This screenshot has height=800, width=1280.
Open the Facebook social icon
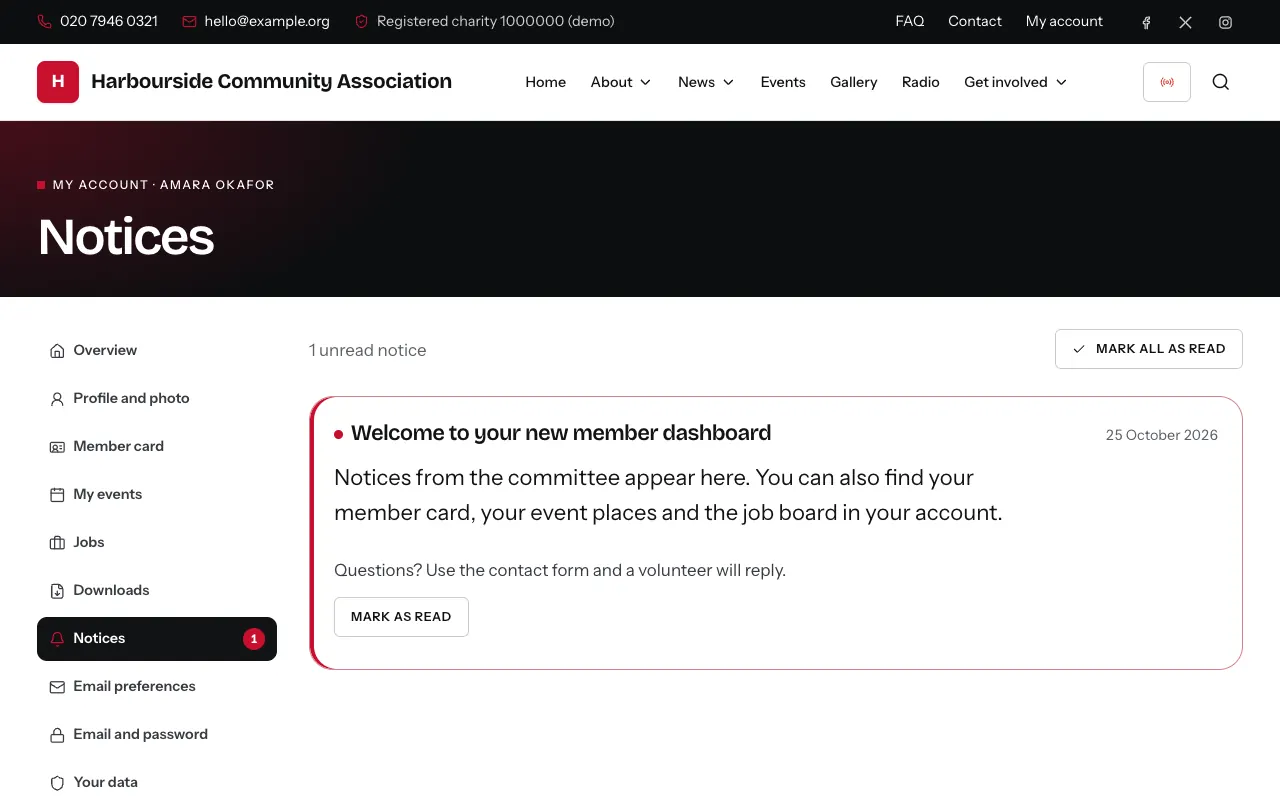[x=1146, y=22]
